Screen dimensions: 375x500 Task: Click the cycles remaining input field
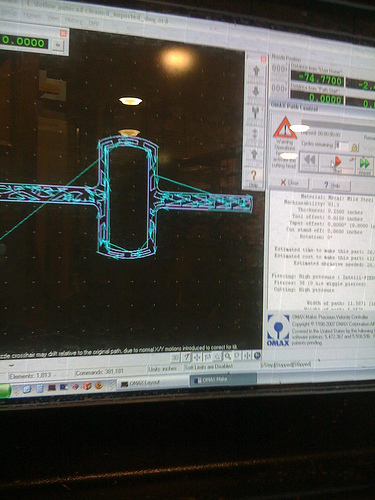[342, 146]
